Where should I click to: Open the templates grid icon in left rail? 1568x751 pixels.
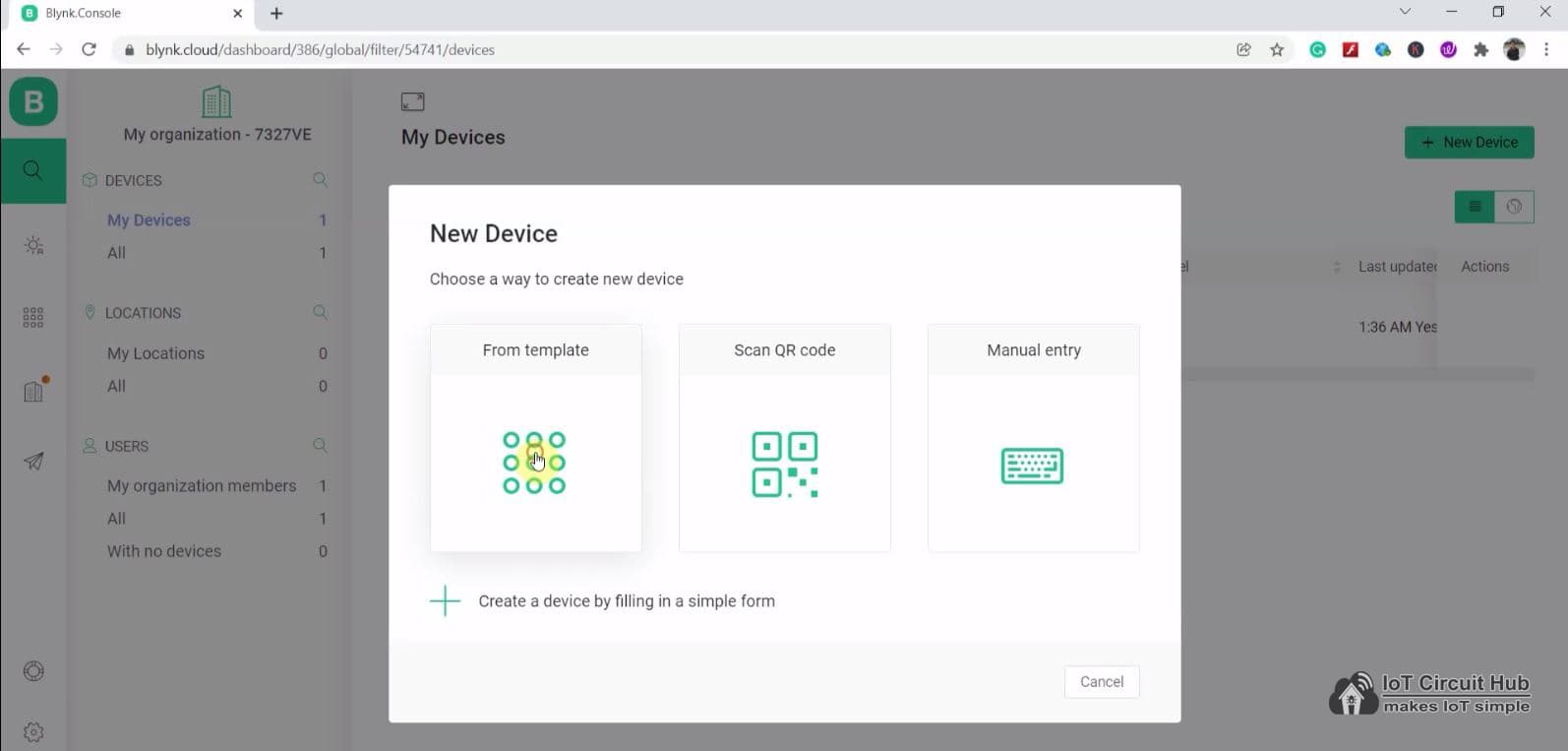33,317
